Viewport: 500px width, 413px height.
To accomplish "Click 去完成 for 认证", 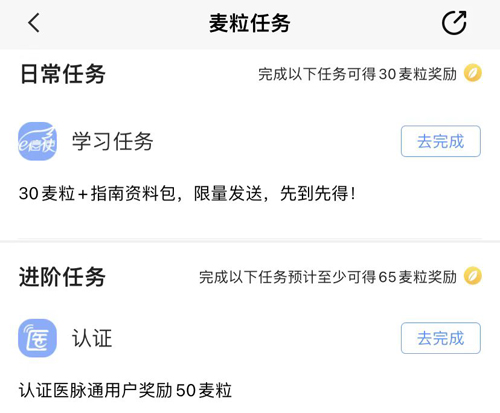I will (441, 338).
